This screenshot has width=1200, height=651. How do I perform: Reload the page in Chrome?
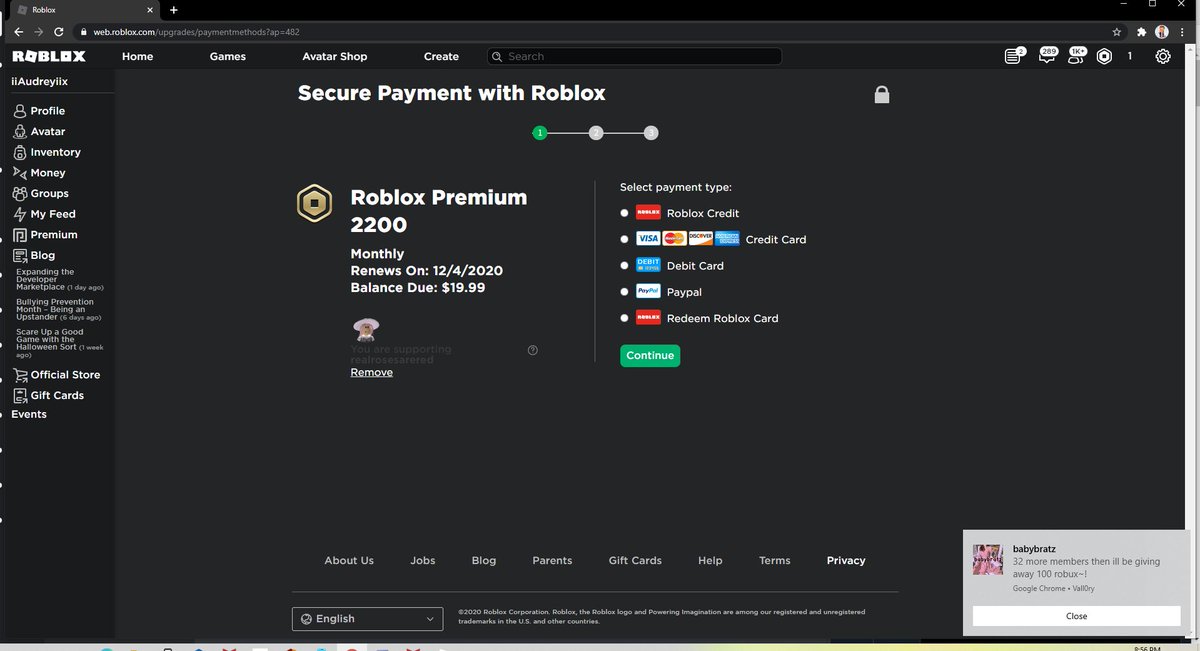(59, 32)
